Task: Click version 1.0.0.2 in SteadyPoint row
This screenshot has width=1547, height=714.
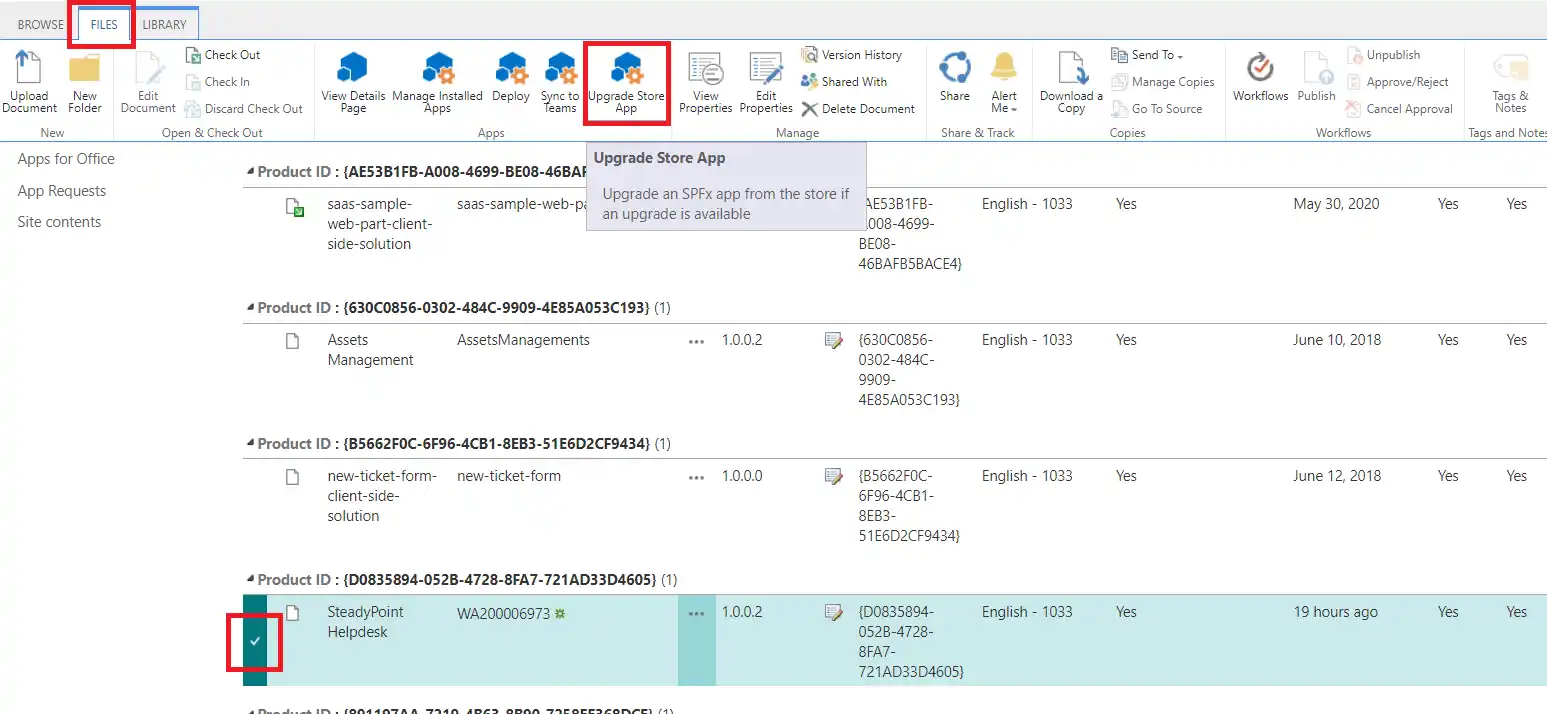Action: [x=742, y=612]
